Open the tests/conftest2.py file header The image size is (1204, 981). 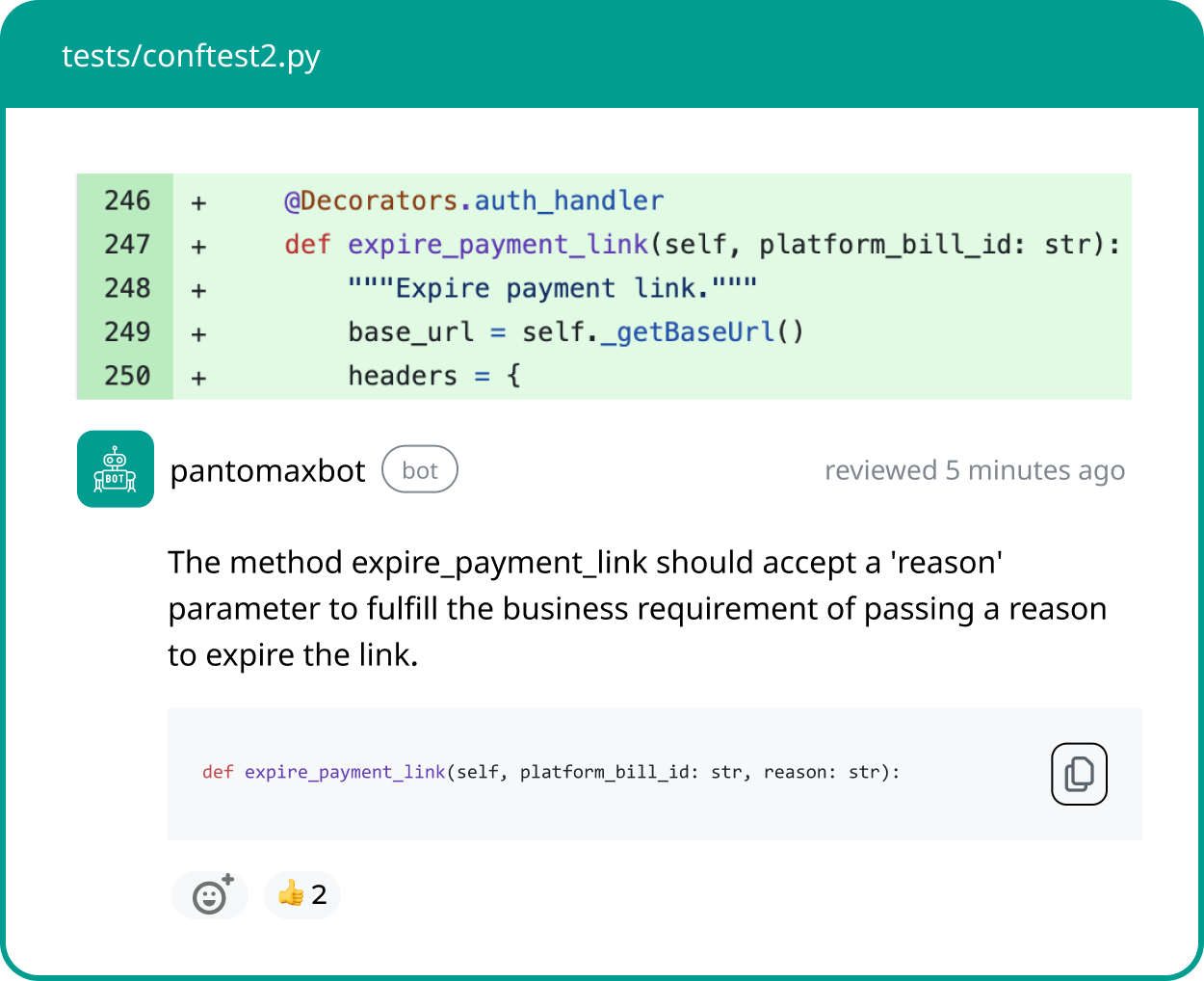point(191,56)
